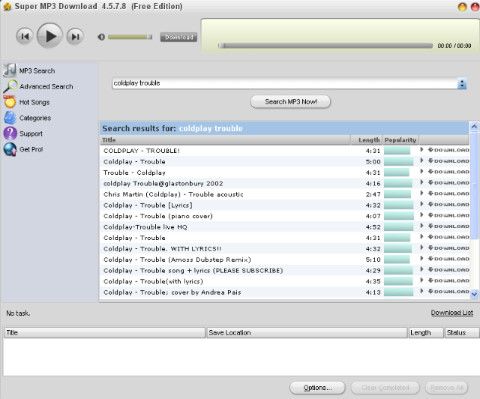Click the Categories folder icon
This screenshot has height=399, width=480.
tap(10, 118)
